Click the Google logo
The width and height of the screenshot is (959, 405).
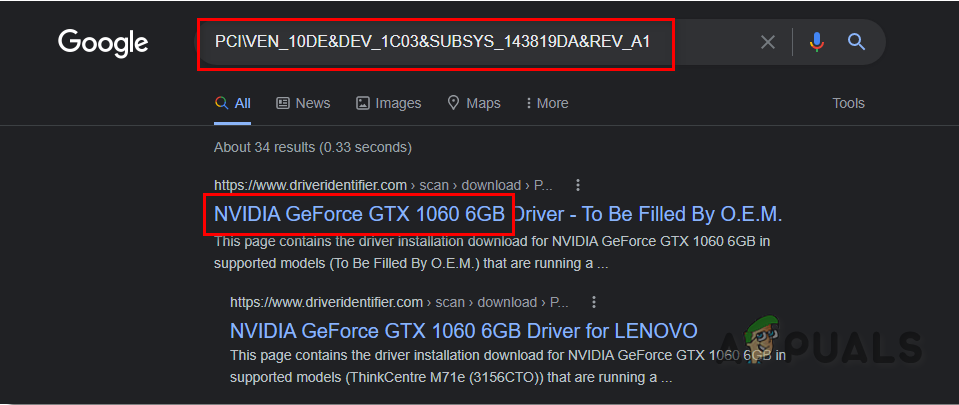point(103,43)
